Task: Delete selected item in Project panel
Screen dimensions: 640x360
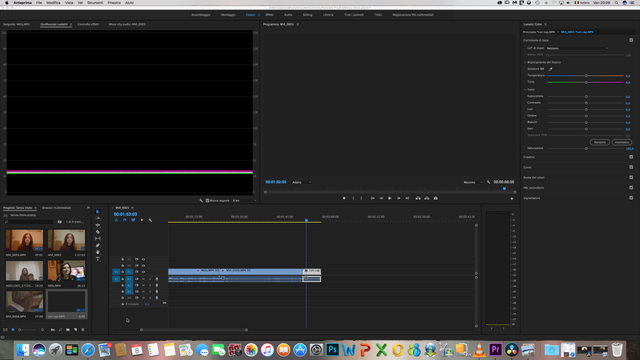Action: tap(83, 329)
